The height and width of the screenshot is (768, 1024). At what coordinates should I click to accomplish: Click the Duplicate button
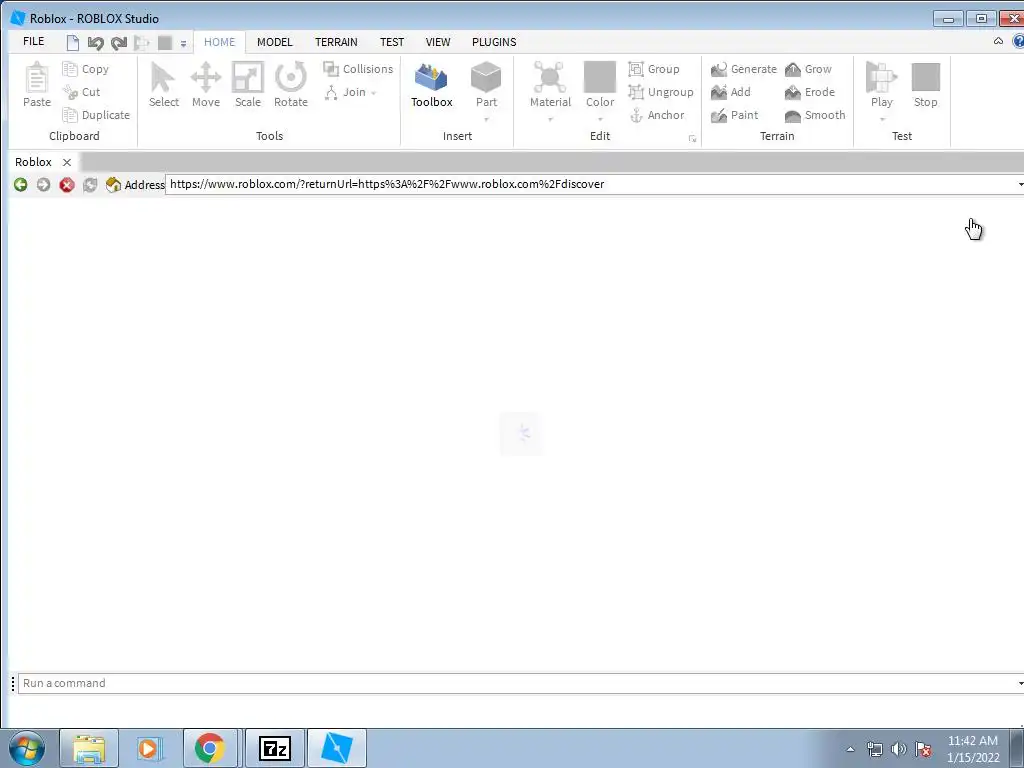(96, 115)
